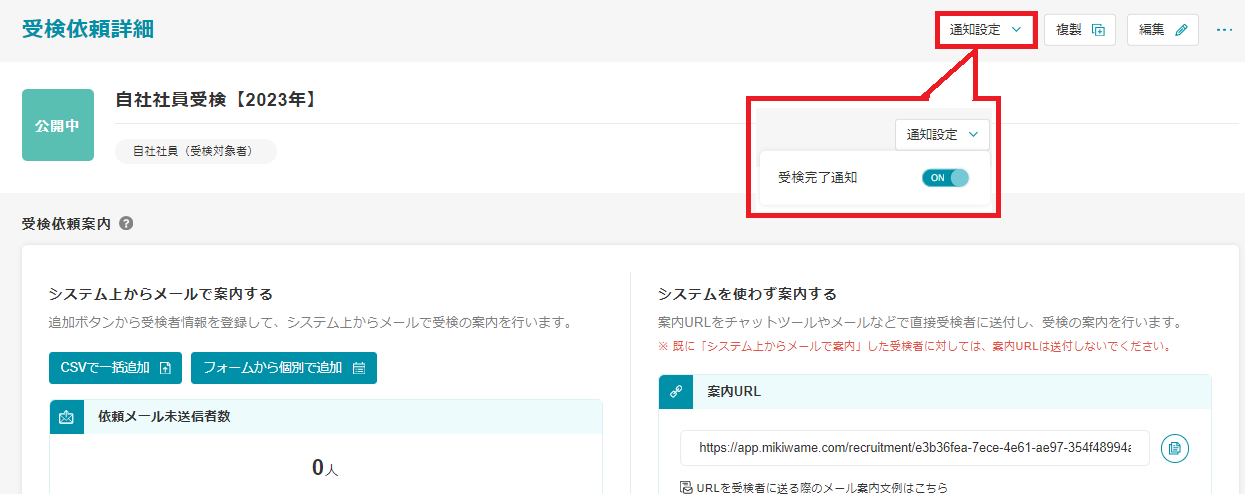The image size is (1245, 494).
Task: Click the 受検依頼詳細 page heading
Action: coord(88,29)
